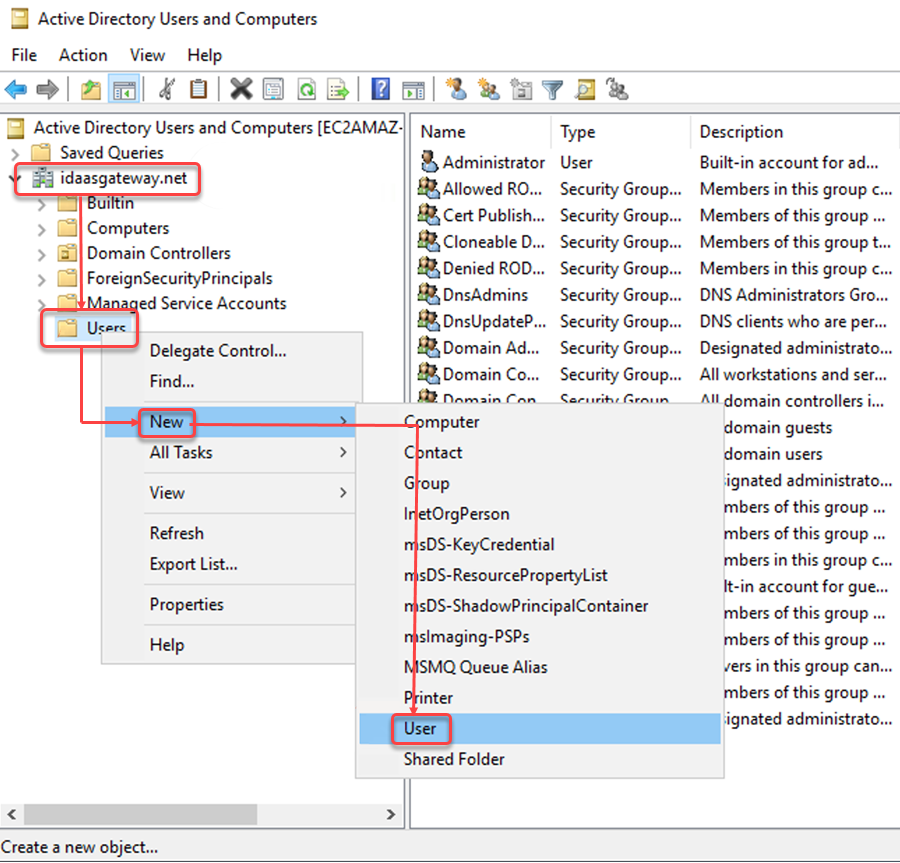Viewport: 900px width, 863px height.
Task: Click the Description column header
Action: pos(741,132)
